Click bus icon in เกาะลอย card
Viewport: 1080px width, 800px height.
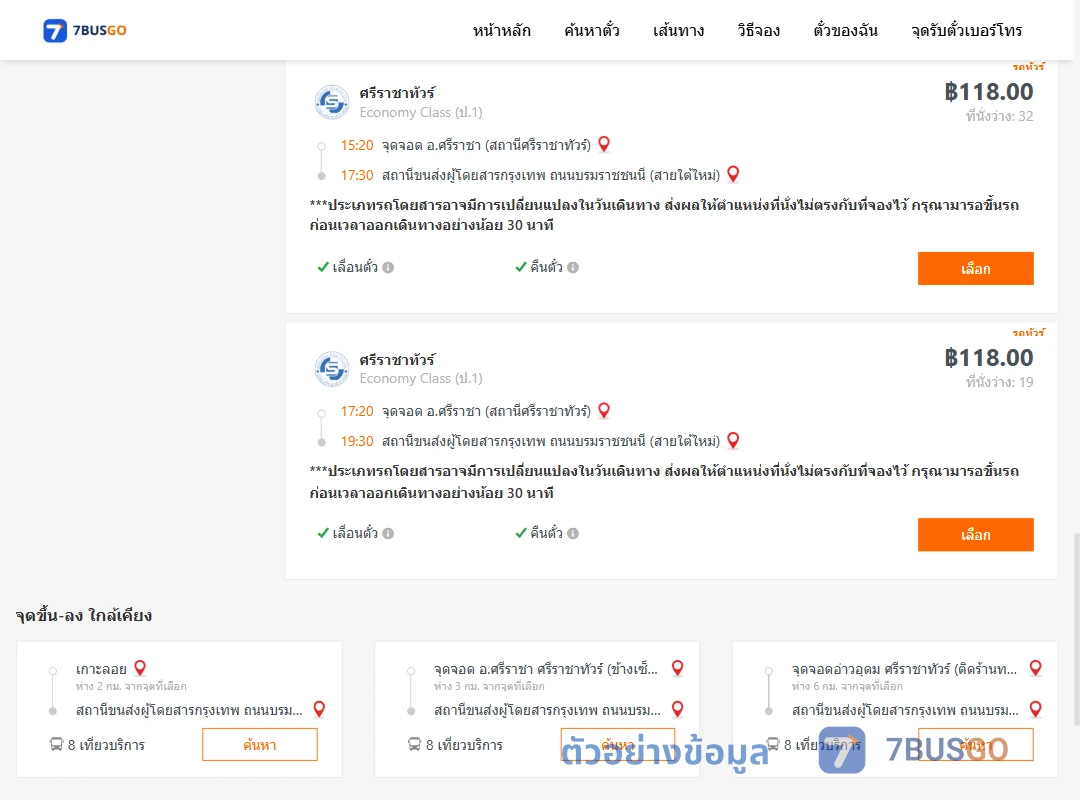(x=56, y=744)
